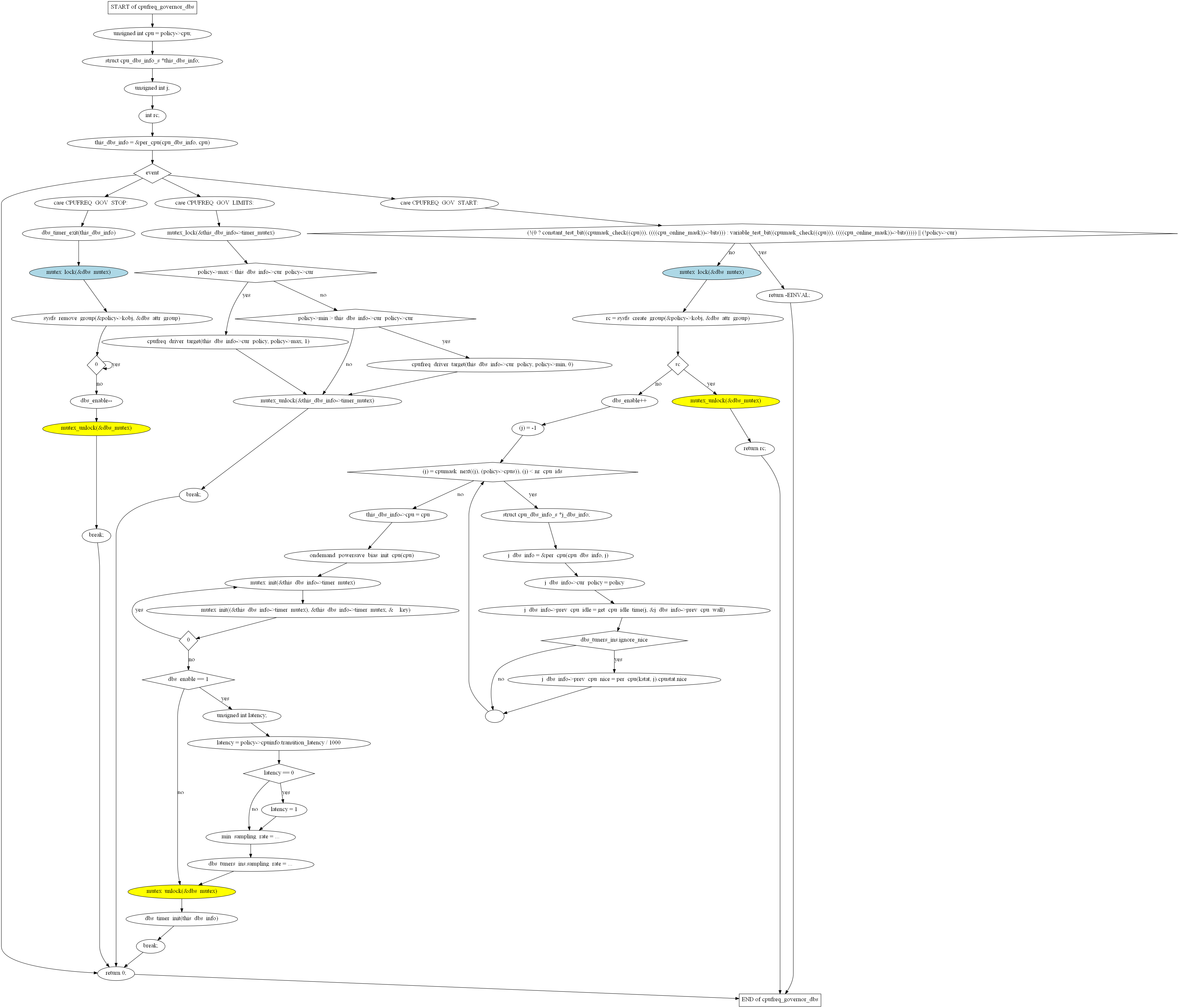The height and width of the screenshot is (1008, 1179).
Task: Click 'j_dbs_info->cur_policy = policy' node
Action: (584, 583)
